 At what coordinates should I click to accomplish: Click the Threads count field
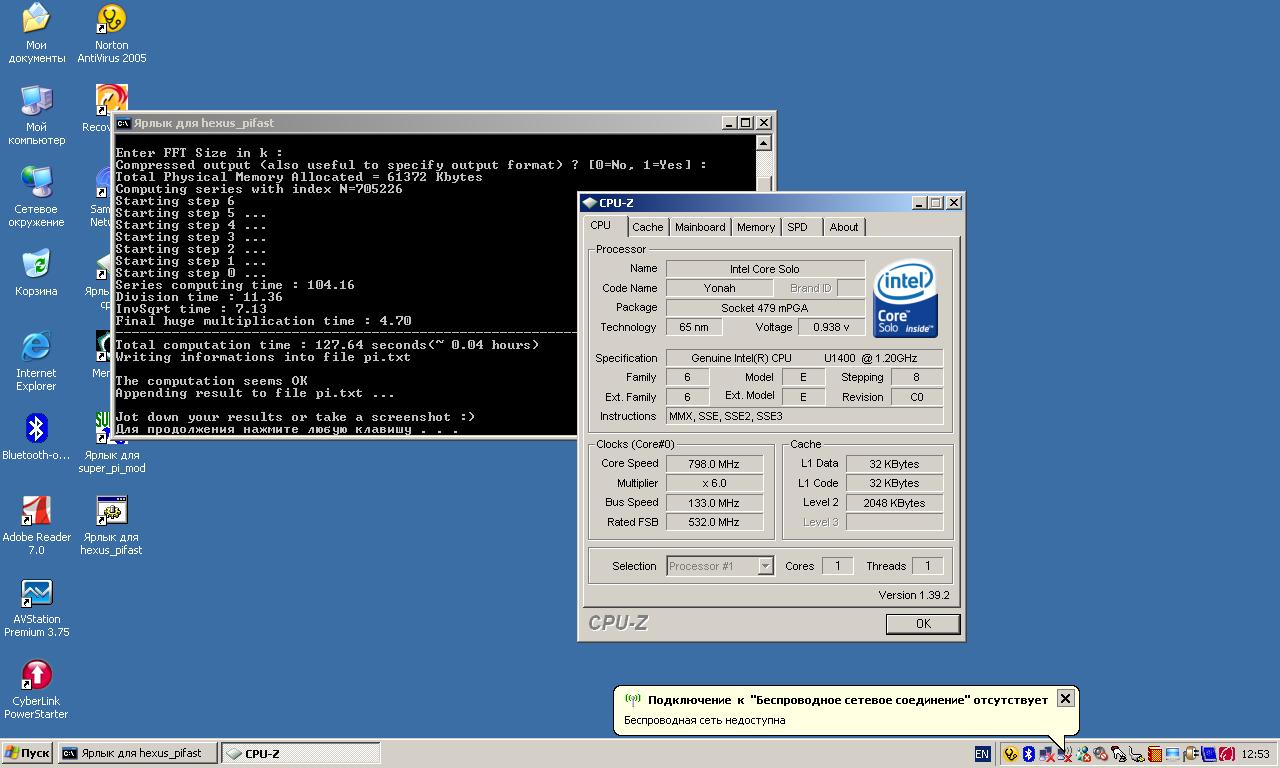927,566
